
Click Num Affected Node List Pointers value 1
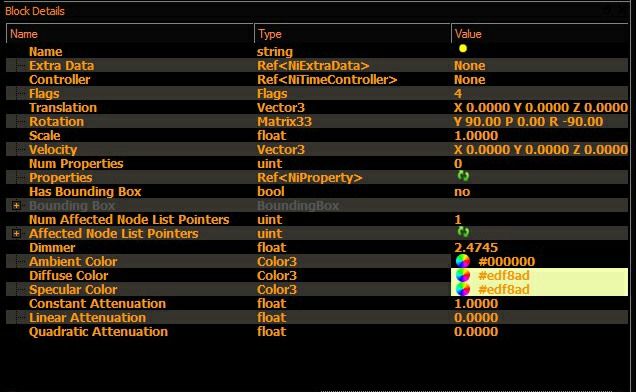pos(458,220)
